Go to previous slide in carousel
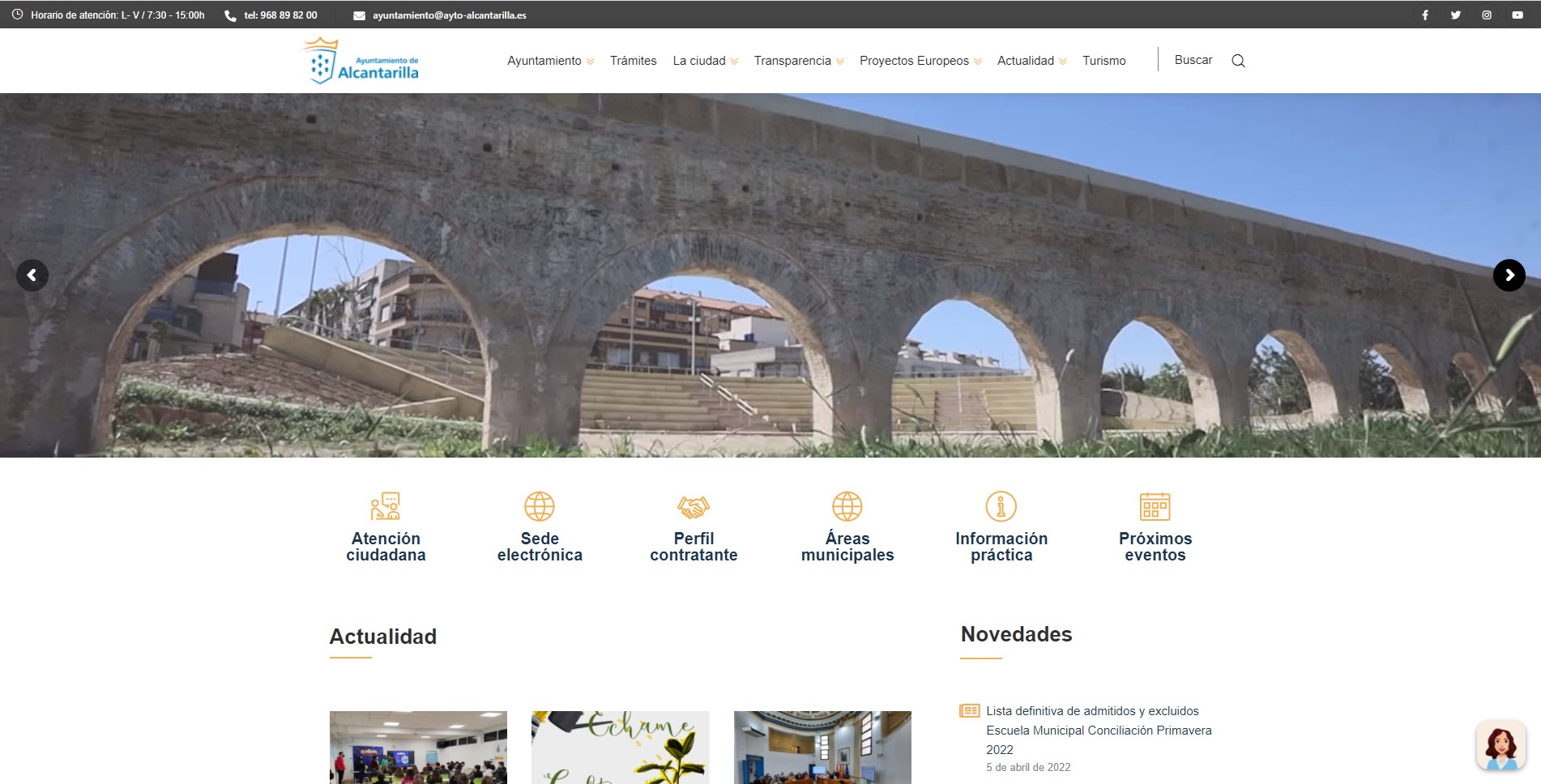1541x784 pixels. [32, 275]
